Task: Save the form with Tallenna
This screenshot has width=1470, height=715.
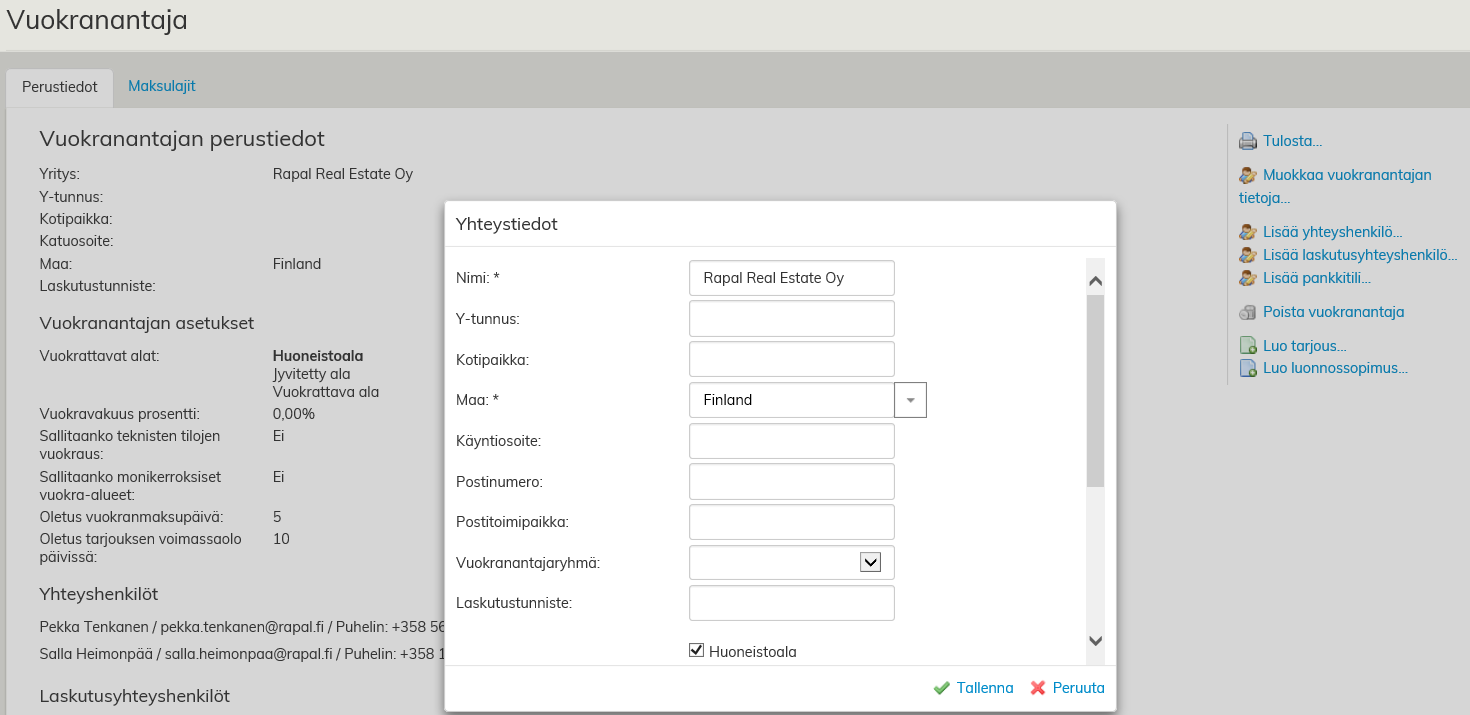Action: point(973,688)
